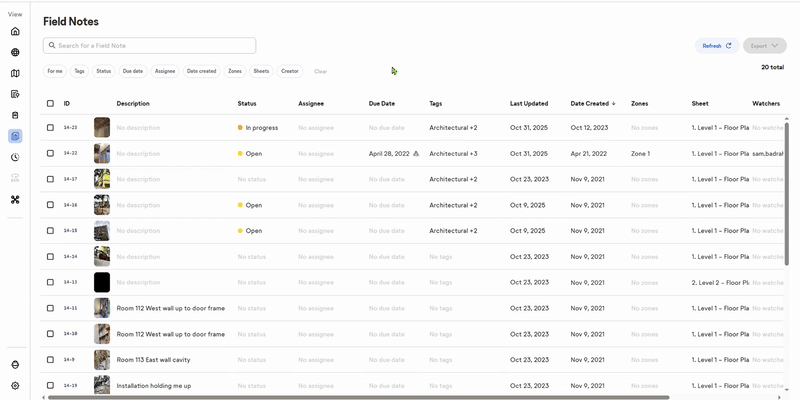Open the hard hat icon in sidebar
Viewport: 800px width, 400px height.
[15, 365]
